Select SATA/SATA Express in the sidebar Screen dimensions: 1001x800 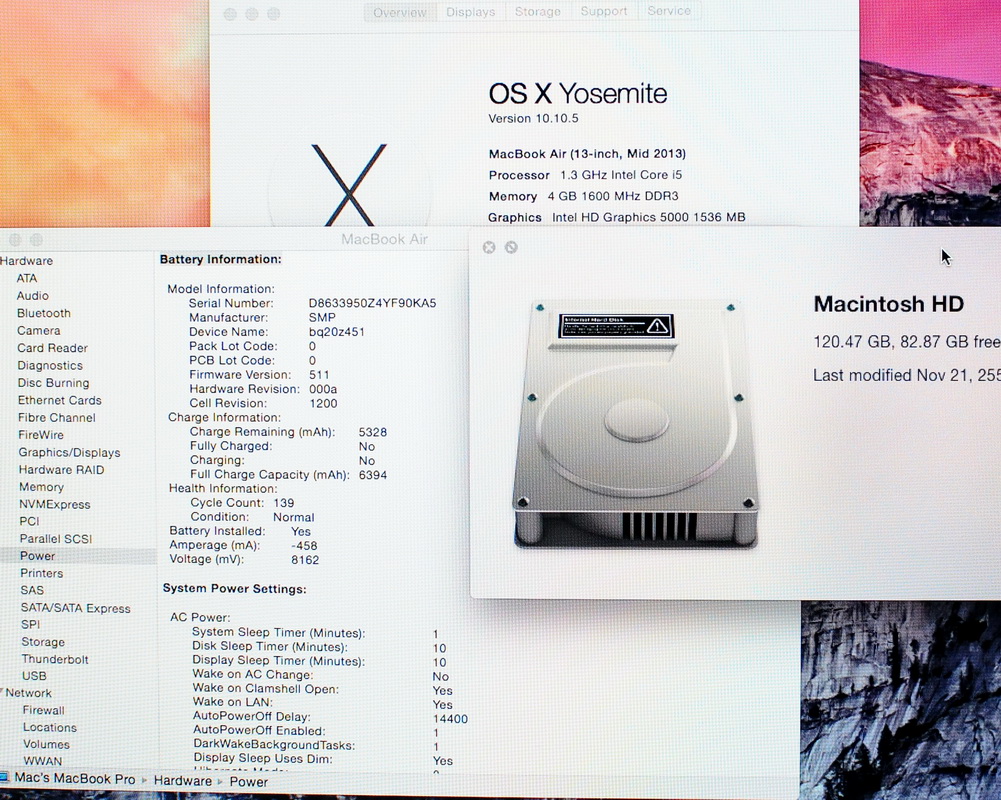(75, 608)
